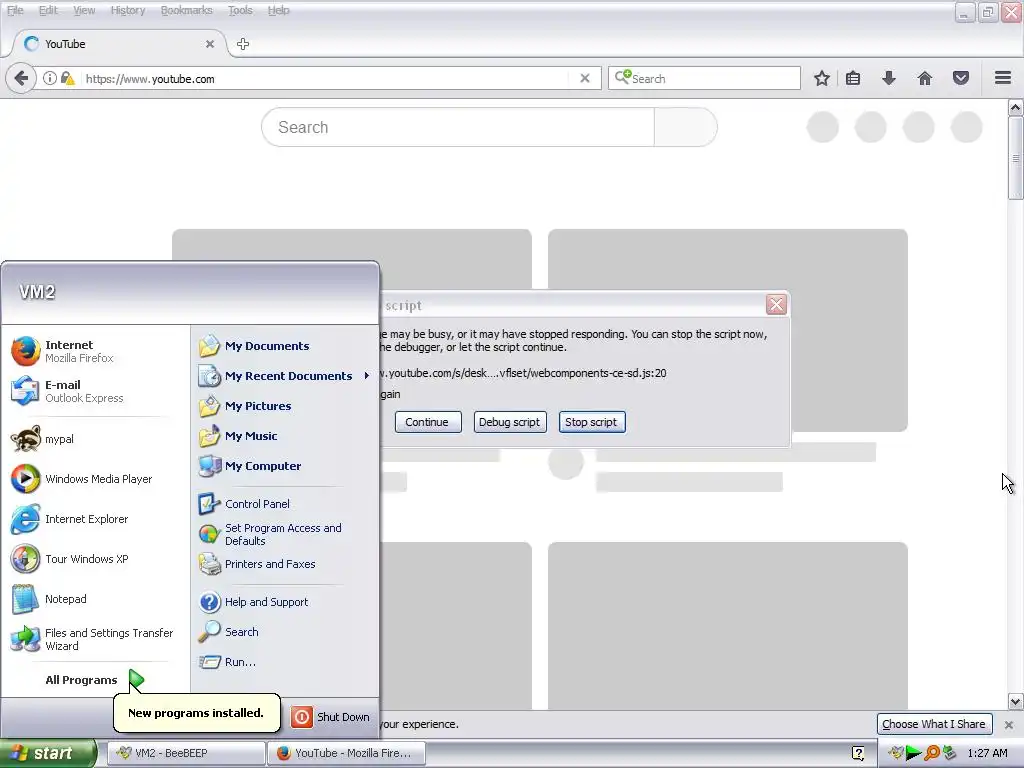Open Firefox Help menu
This screenshot has height=768, width=1024.
(279, 10)
